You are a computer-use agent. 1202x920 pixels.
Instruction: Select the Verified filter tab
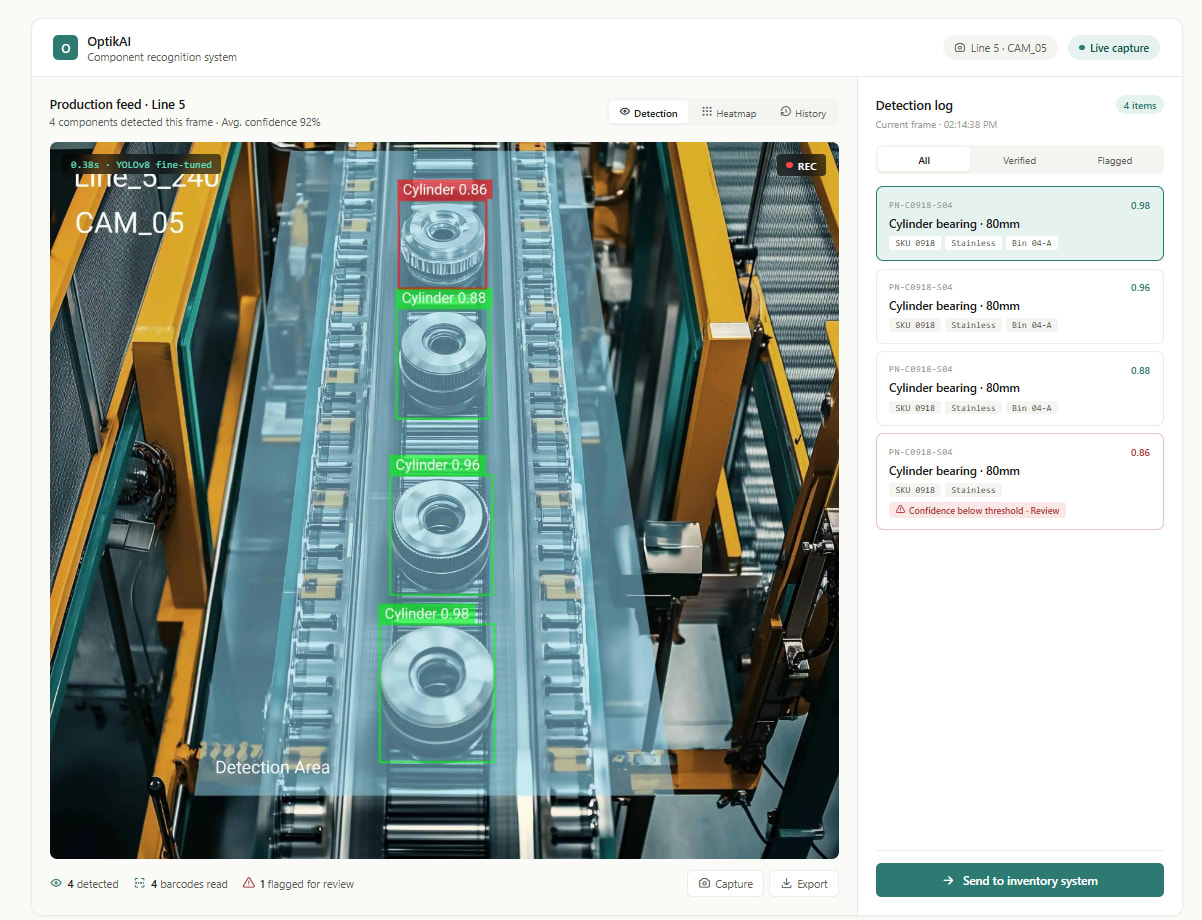pyautogui.click(x=1019, y=160)
